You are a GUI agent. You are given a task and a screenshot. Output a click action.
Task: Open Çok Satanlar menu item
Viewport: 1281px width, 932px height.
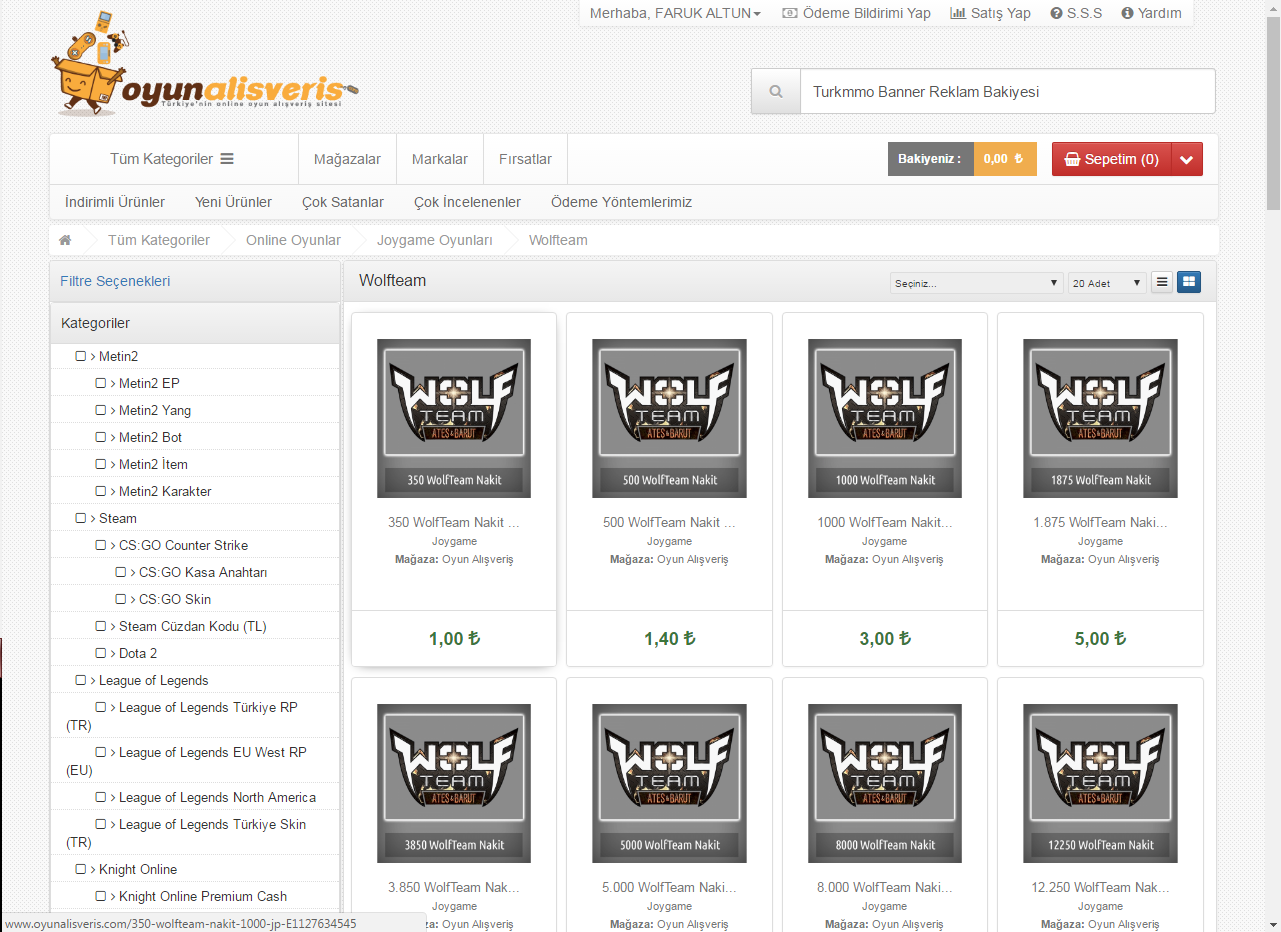click(343, 202)
